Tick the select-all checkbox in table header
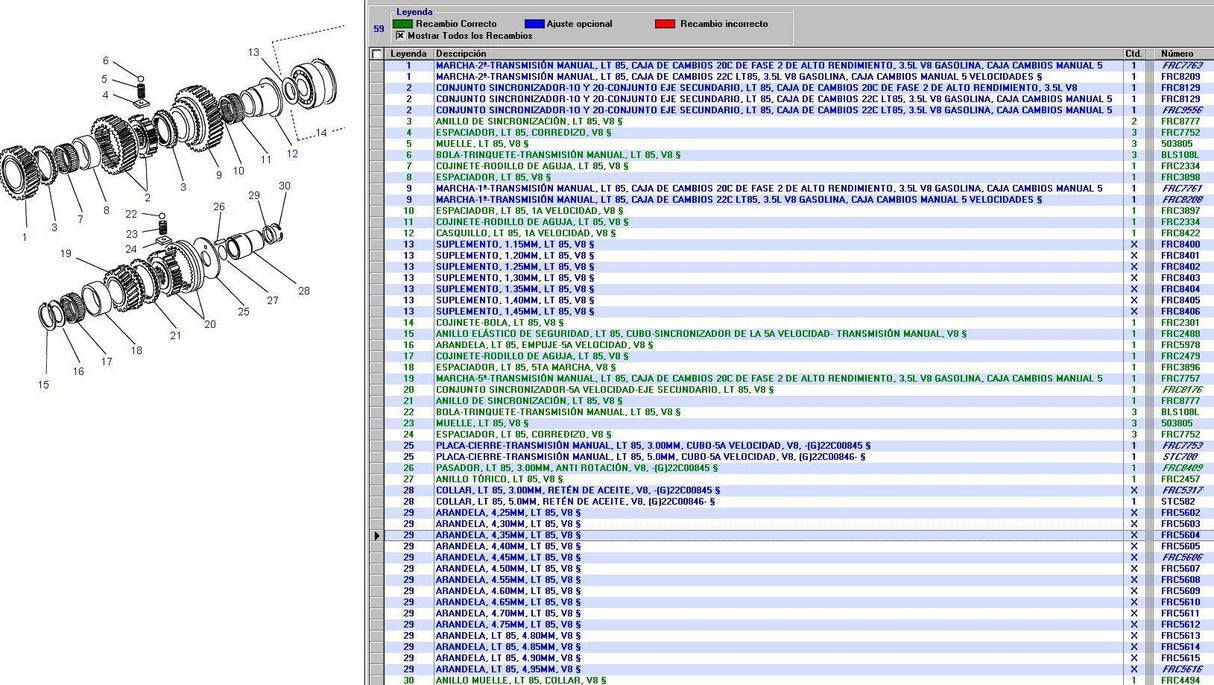1214x685 pixels. [376, 54]
